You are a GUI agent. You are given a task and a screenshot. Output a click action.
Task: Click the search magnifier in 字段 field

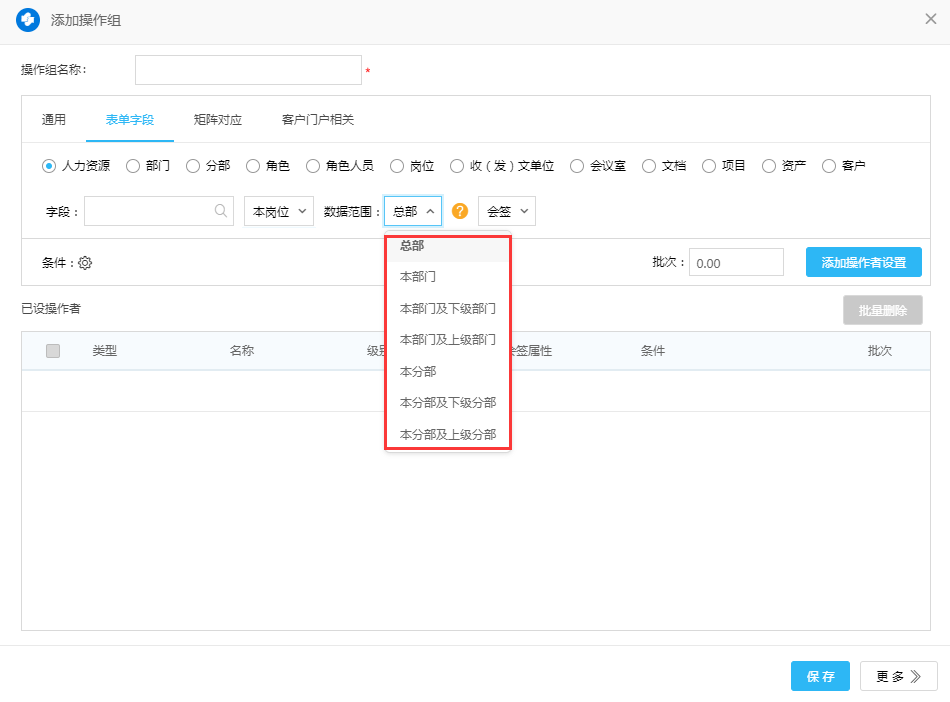[x=220, y=211]
